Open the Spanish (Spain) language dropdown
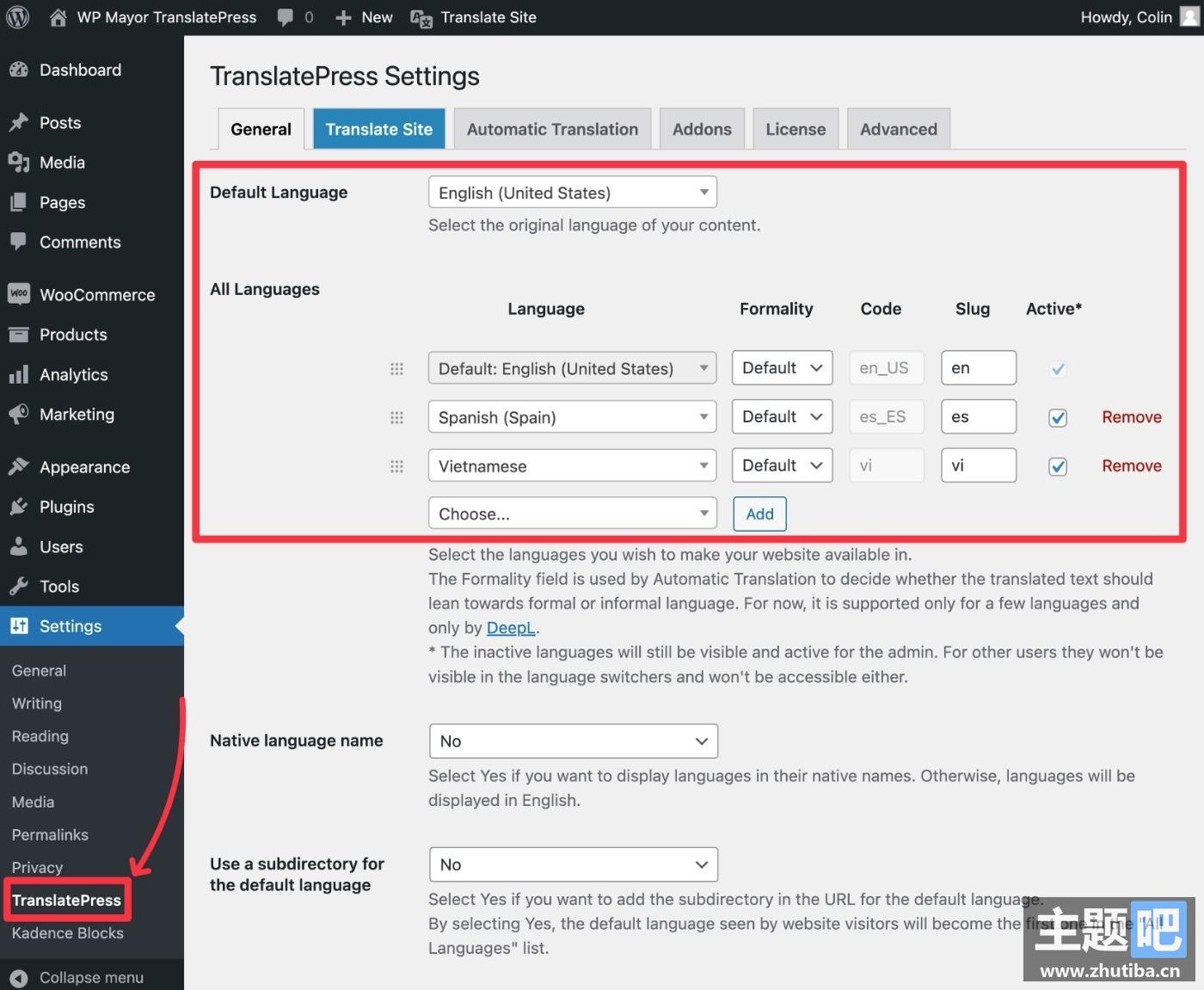The image size is (1204, 990). click(573, 417)
